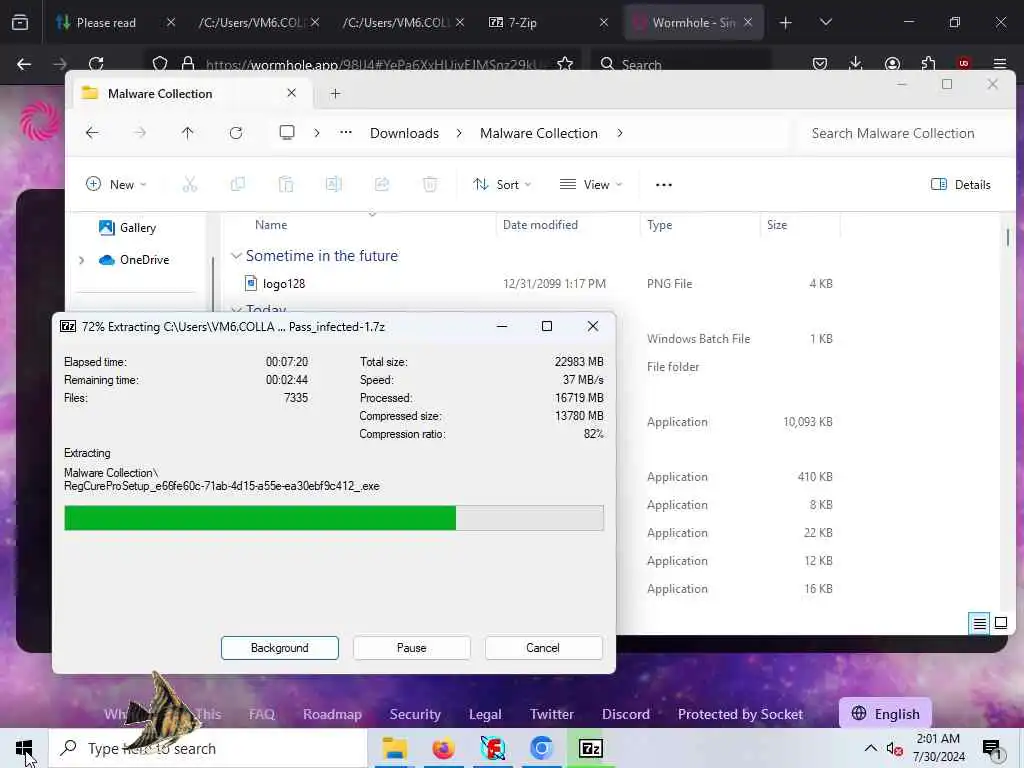Expand chevron after Downloads breadcrumb
Screen dimensions: 1024x768
tap(459, 133)
